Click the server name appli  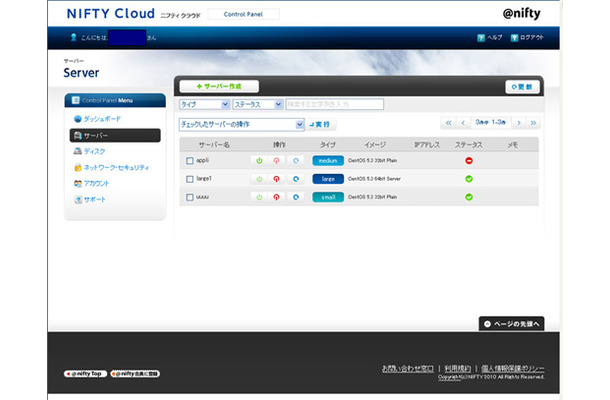[202, 160]
